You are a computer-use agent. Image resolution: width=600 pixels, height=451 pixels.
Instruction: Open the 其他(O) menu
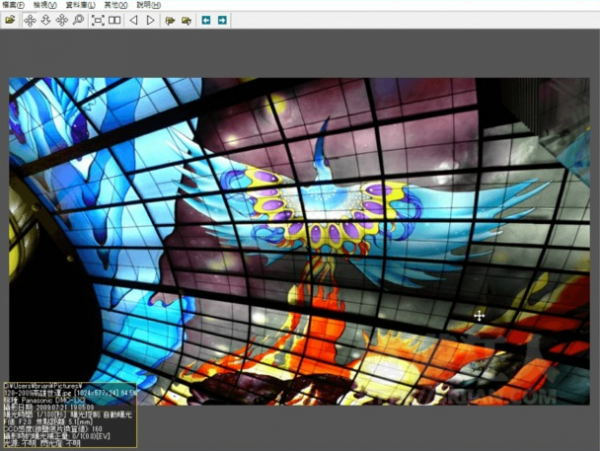click(118, 5)
